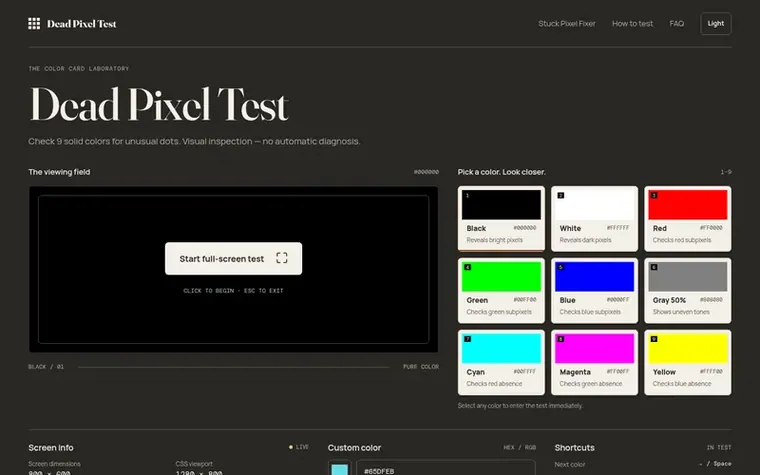Click the 'Screen info' heading
760x475 pixels.
pyautogui.click(x=51, y=448)
